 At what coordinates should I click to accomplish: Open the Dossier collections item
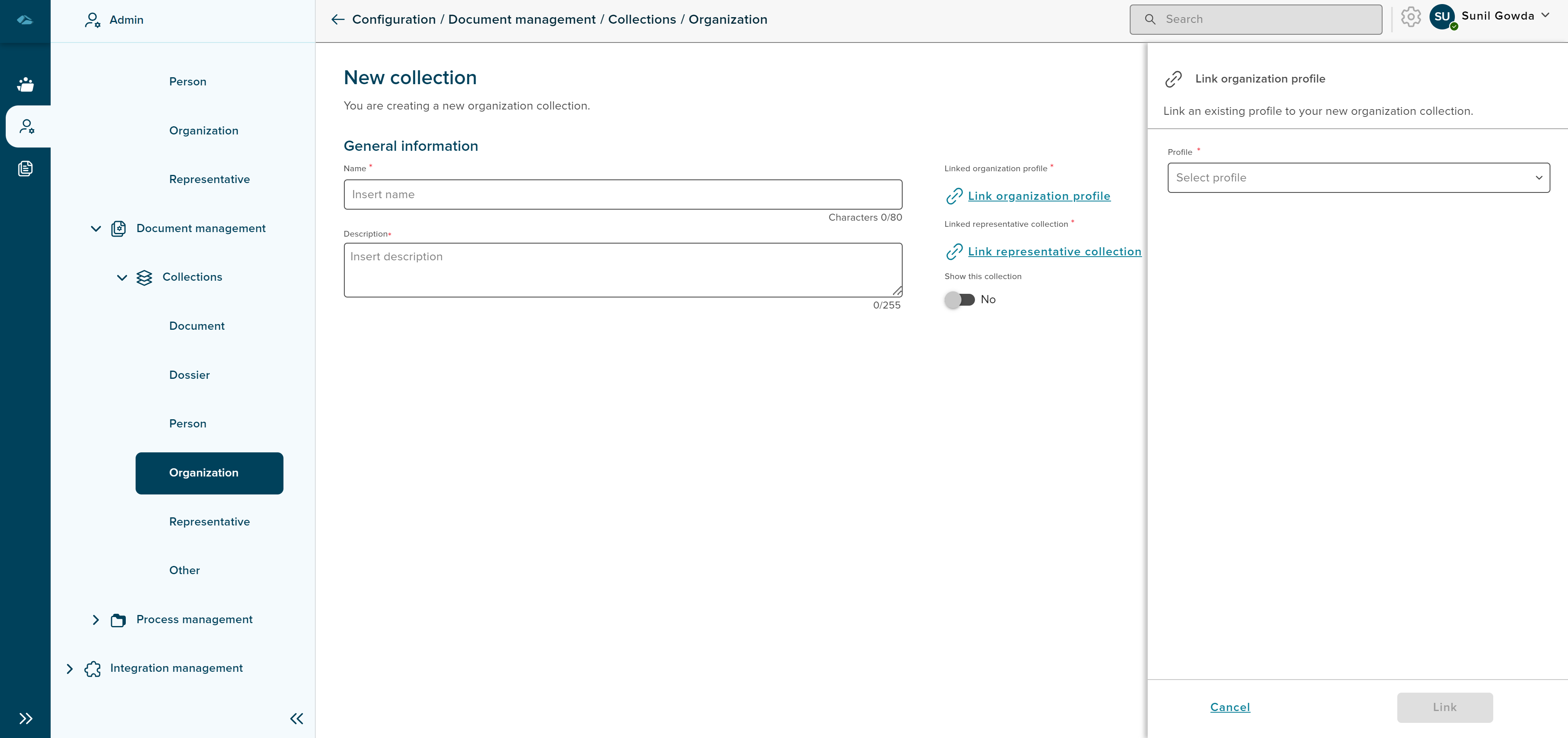pos(189,375)
